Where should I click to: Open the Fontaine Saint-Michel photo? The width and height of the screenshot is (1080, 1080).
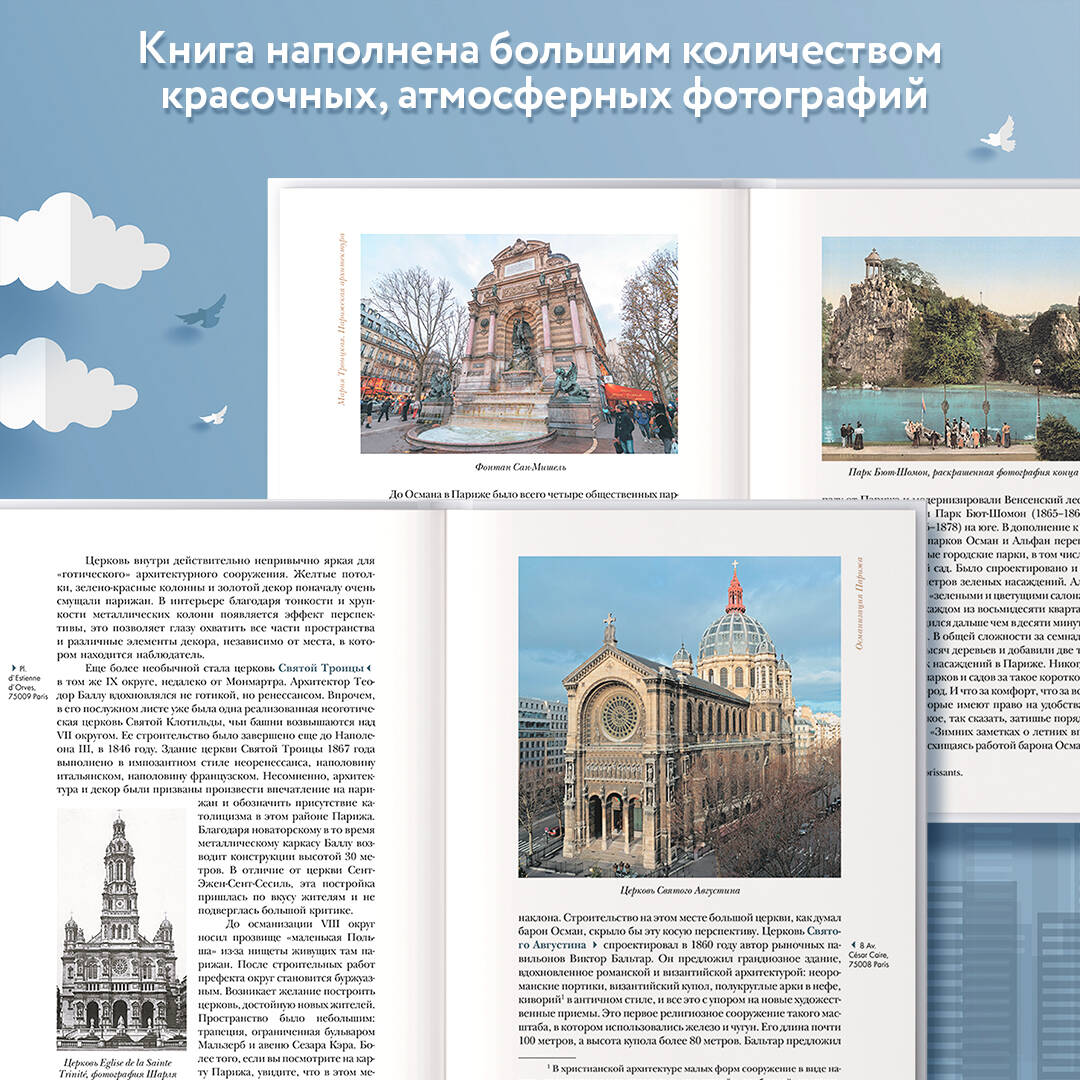(x=518, y=344)
